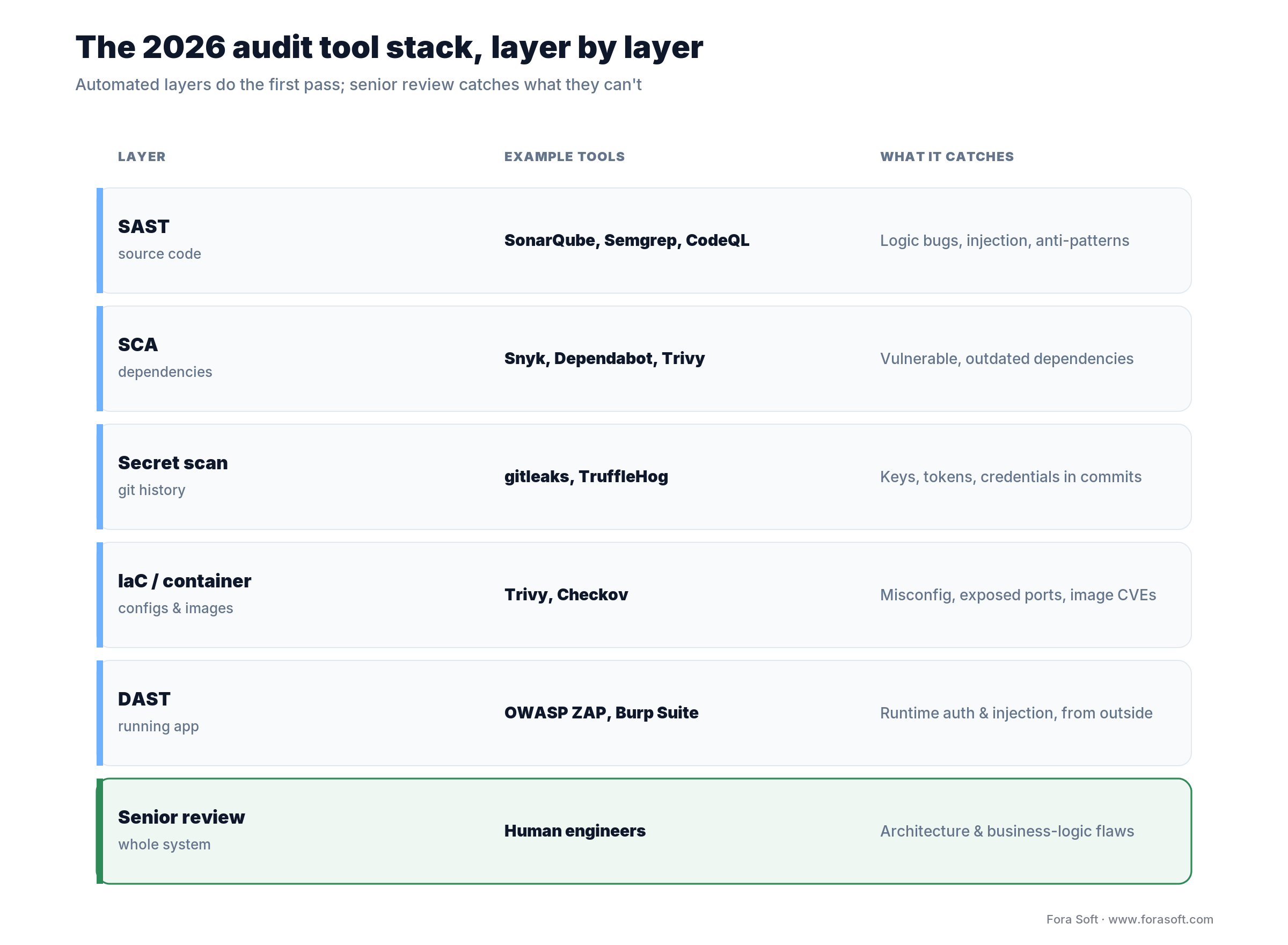Click 'Trivy, Checkov' tools text
This screenshot has width=1288, height=945.
click(x=566, y=595)
